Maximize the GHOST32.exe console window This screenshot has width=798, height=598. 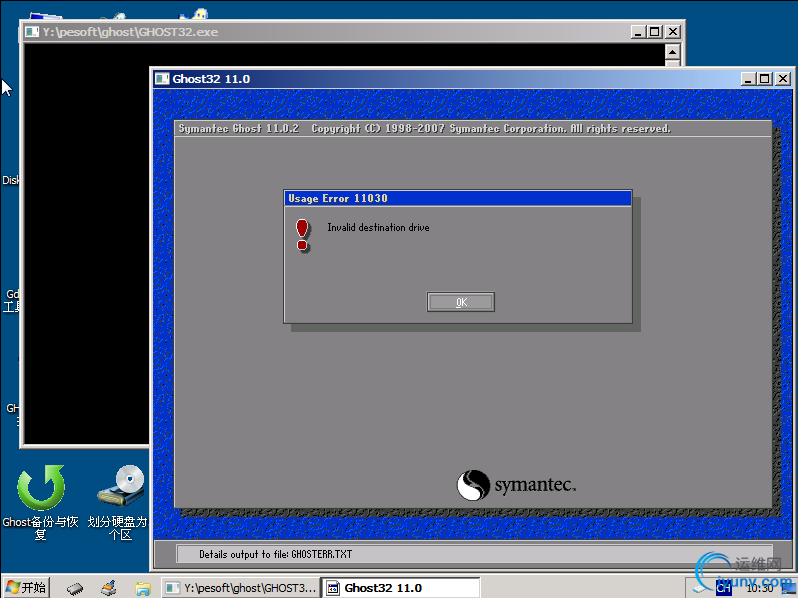pyautogui.click(x=655, y=32)
